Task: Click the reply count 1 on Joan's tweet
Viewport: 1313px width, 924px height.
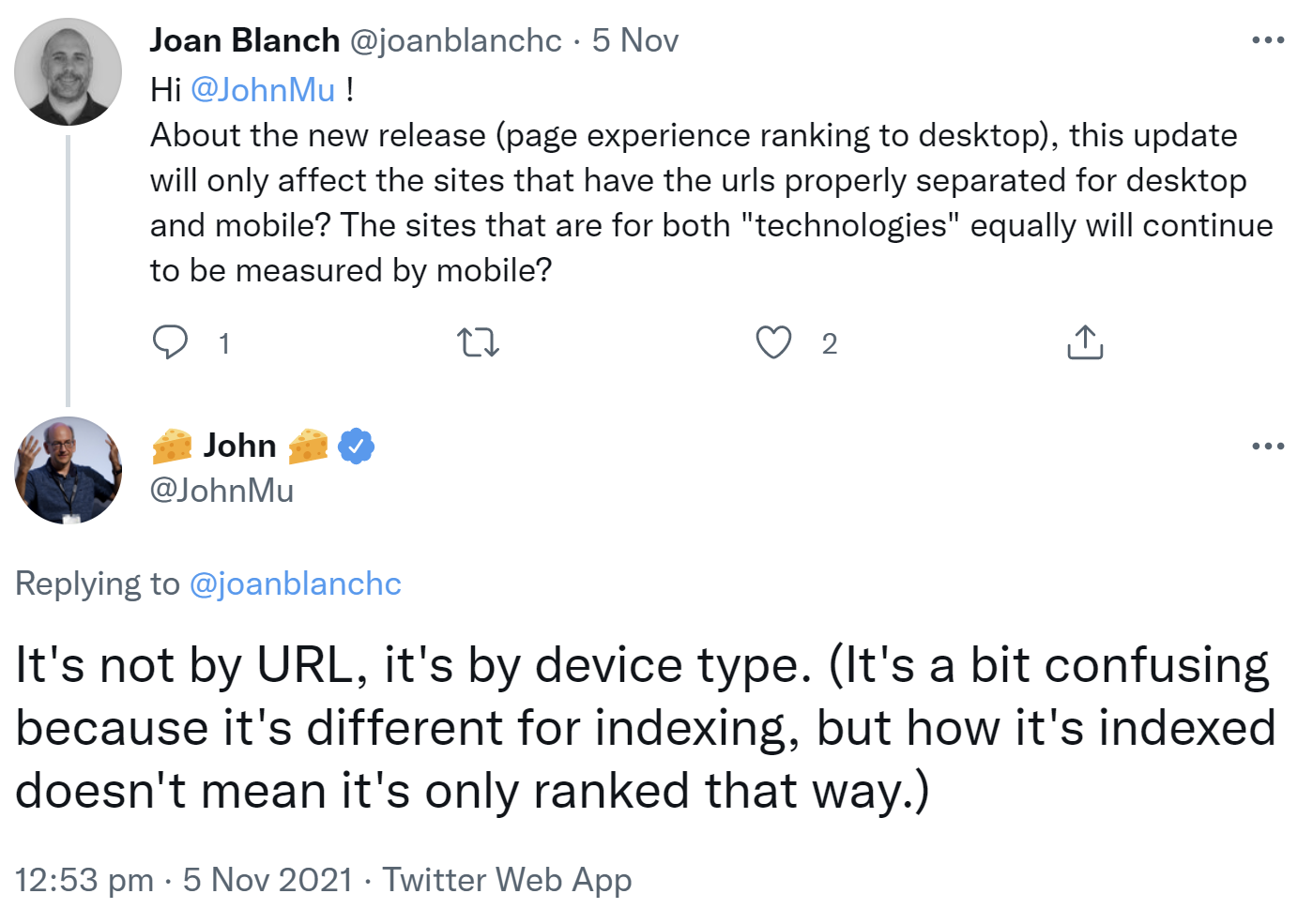Action: [x=224, y=344]
